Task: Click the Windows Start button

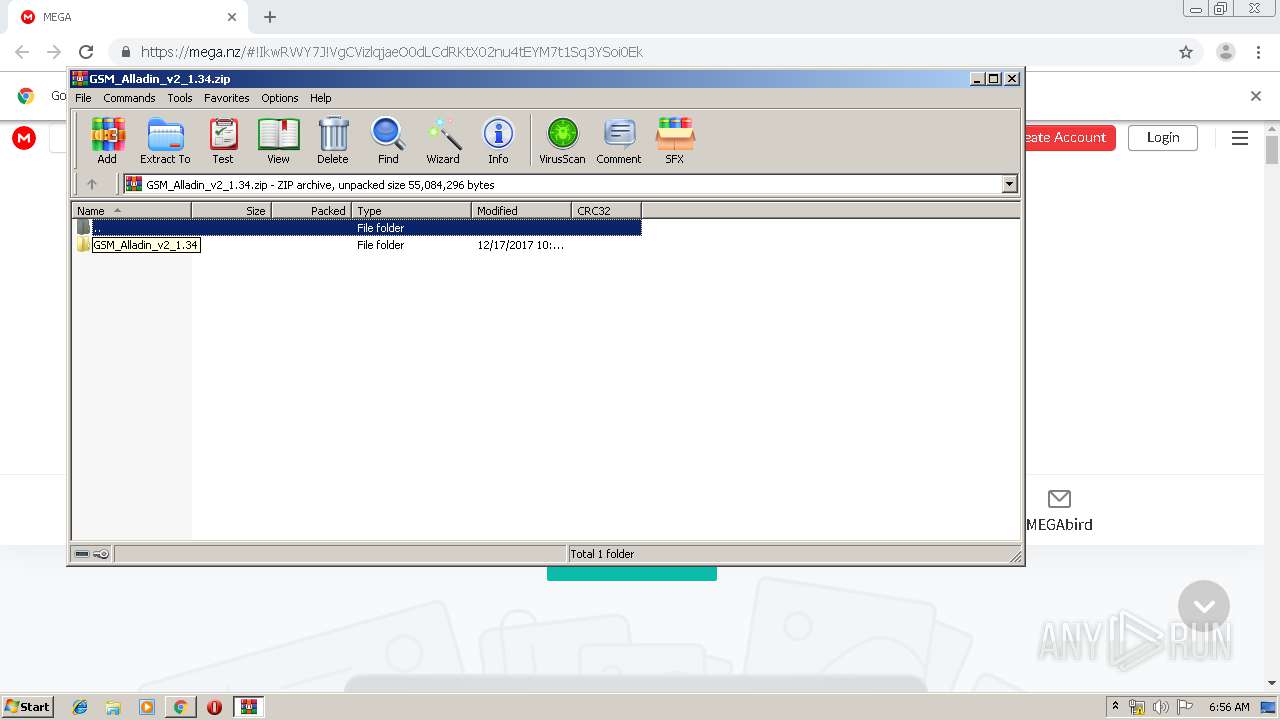Action: coord(27,706)
